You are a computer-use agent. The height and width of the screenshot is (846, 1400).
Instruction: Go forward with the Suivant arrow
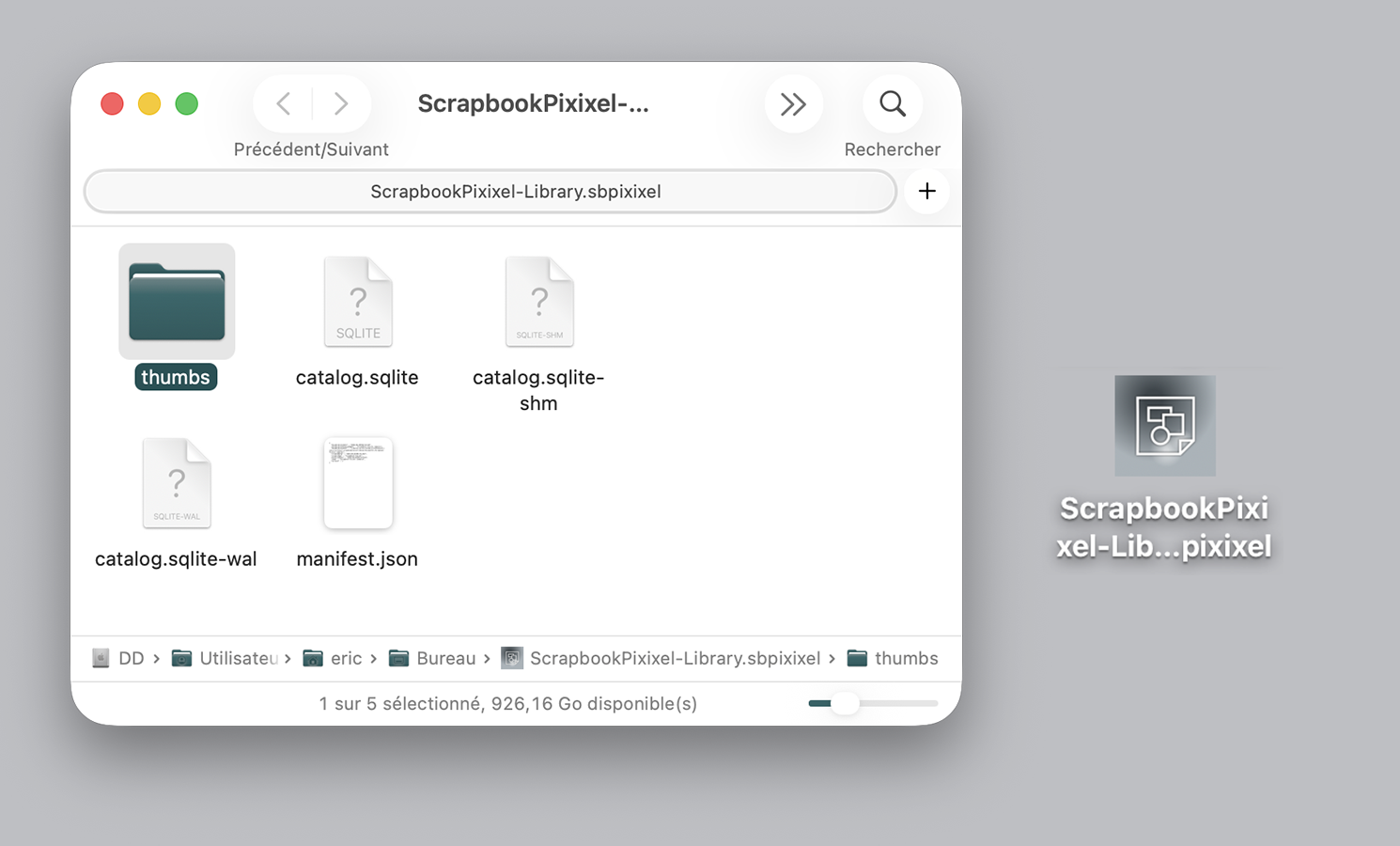pos(341,103)
